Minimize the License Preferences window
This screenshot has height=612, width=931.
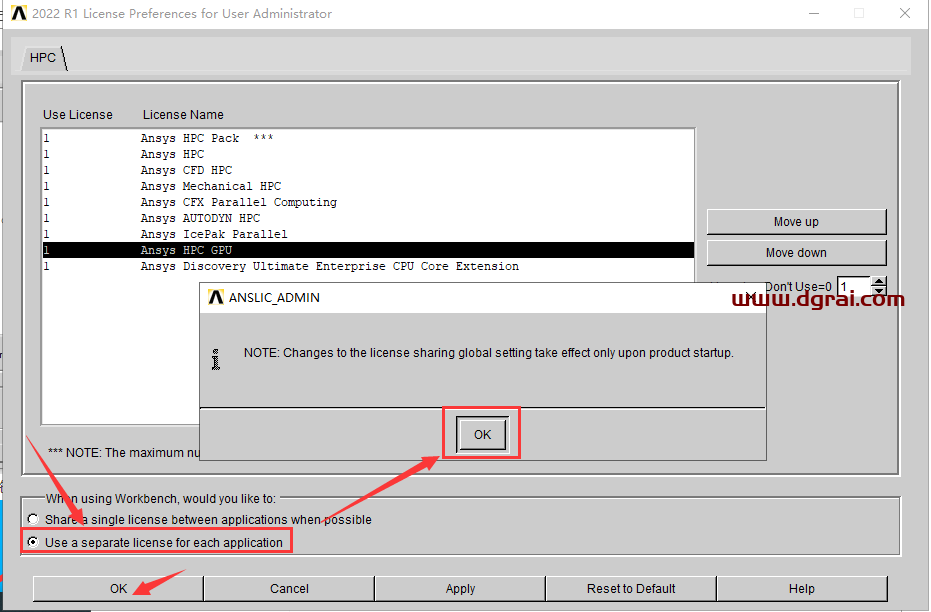pos(814,13)
